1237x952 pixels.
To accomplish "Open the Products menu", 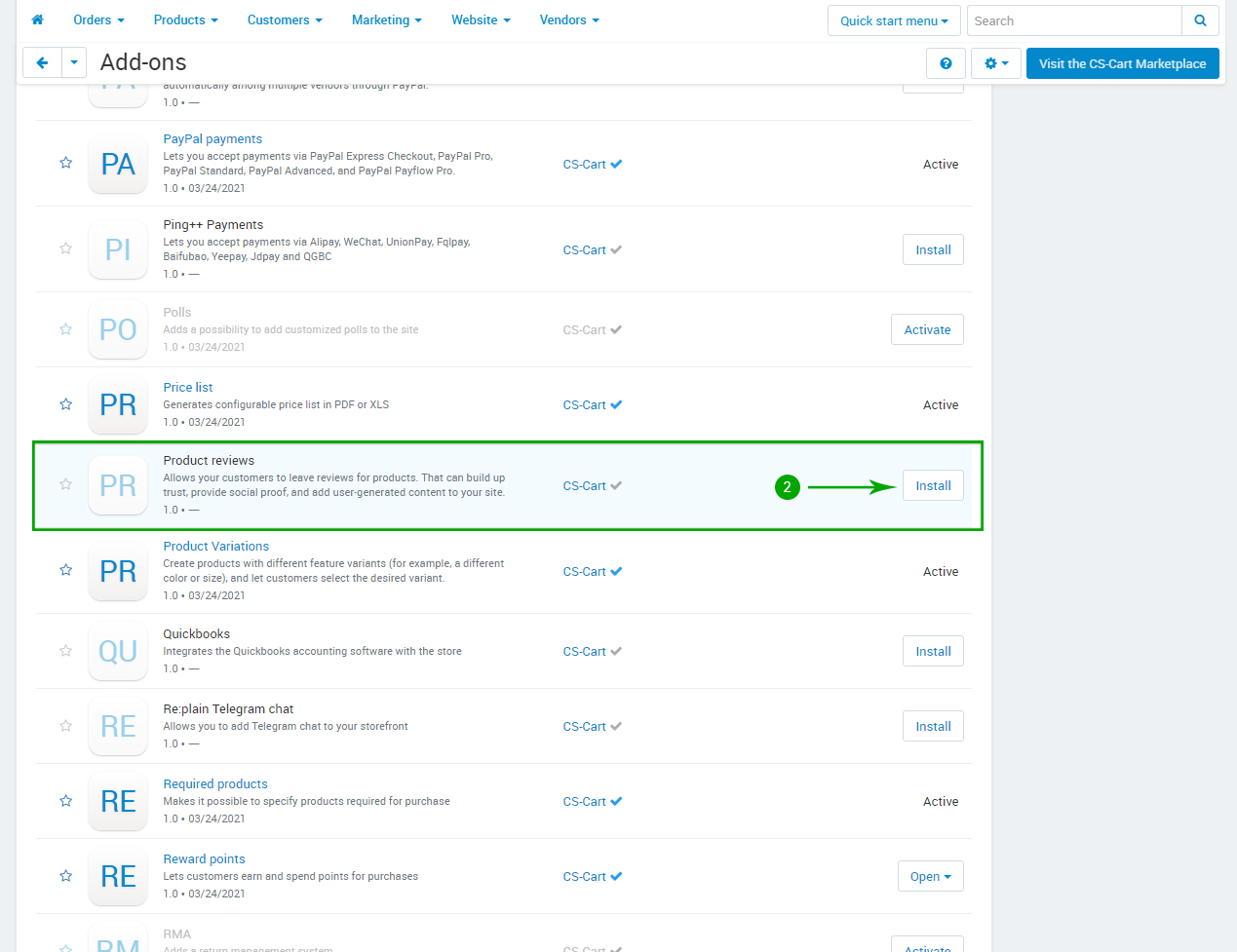I will (x=185, y=19).
